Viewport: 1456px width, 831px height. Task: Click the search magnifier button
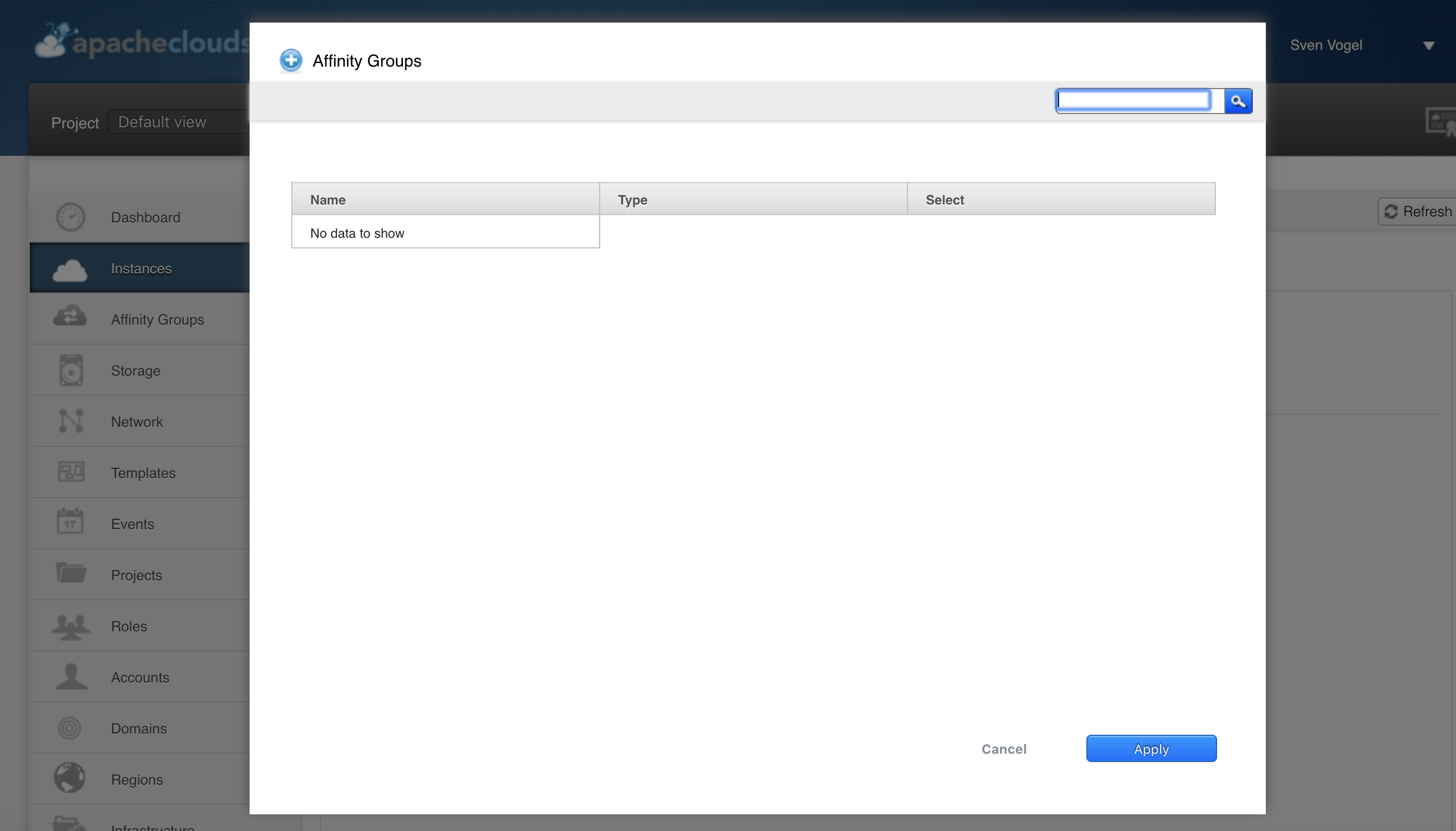click(1238, 101)
